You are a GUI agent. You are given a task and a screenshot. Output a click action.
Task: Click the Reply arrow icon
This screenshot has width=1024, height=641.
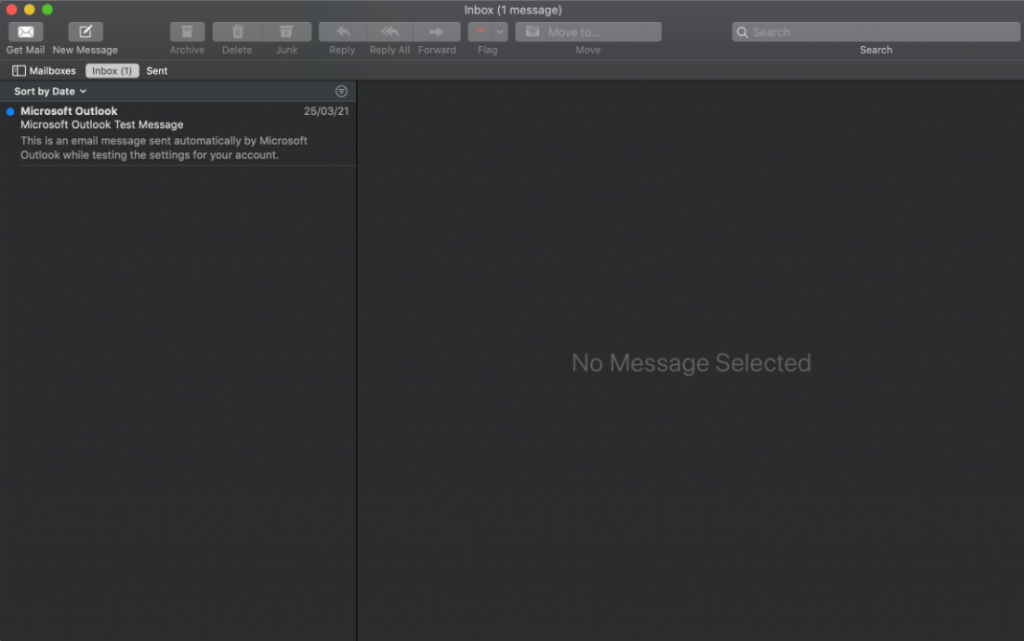click(x=342, y=32)
